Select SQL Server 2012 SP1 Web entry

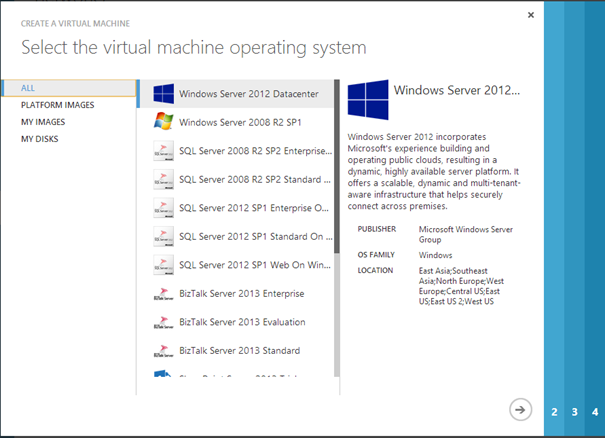point(254,265)
